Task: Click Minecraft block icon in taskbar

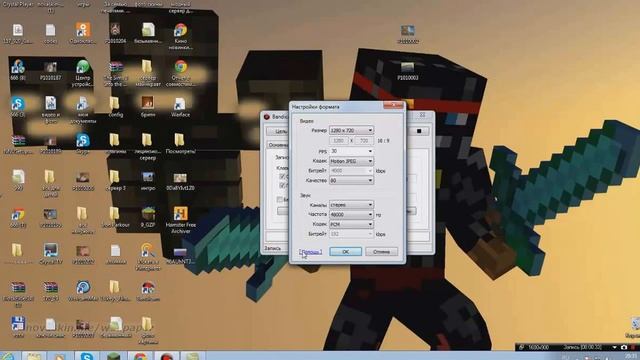Action: tap(113, 356)
